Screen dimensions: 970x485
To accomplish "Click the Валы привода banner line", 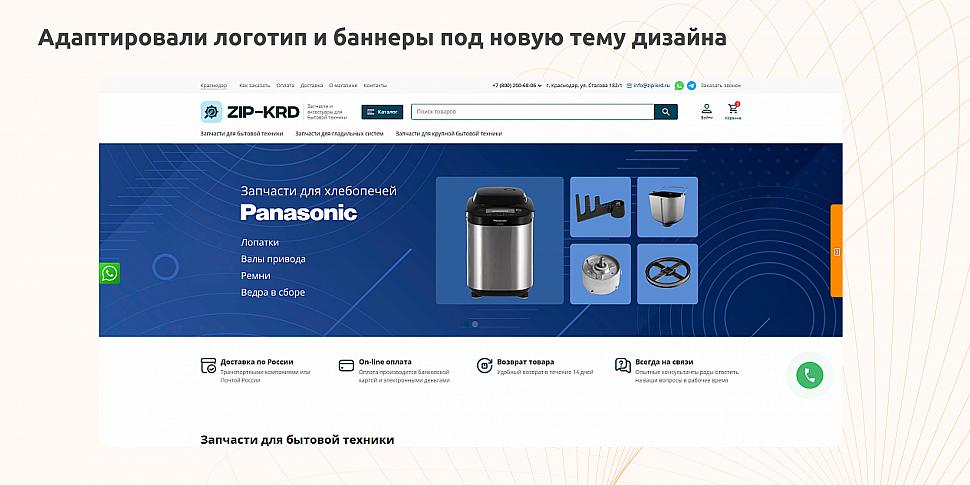I will (273, 259).
